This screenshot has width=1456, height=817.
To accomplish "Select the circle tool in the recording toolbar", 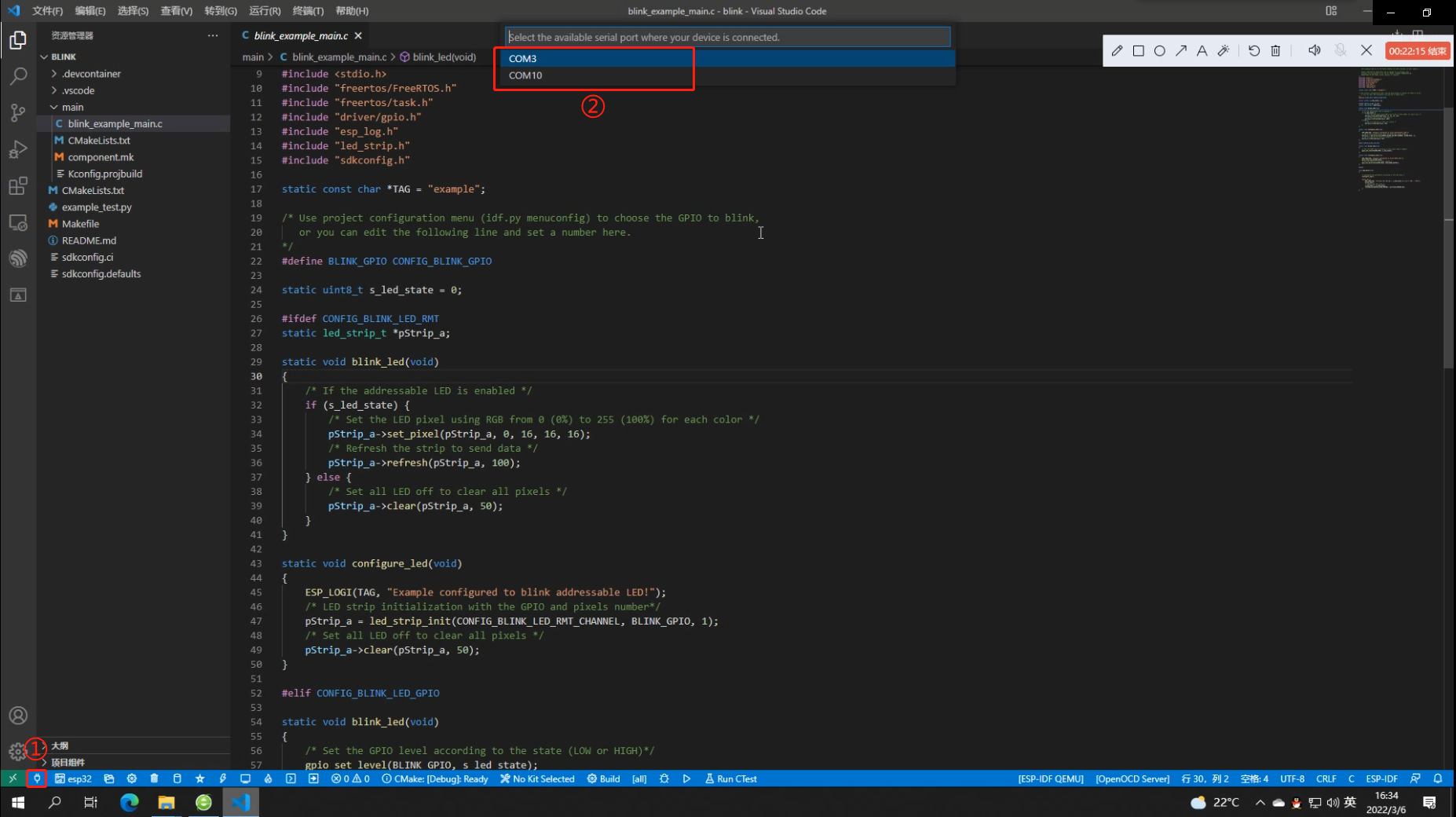I will (x=1160, y=50).
